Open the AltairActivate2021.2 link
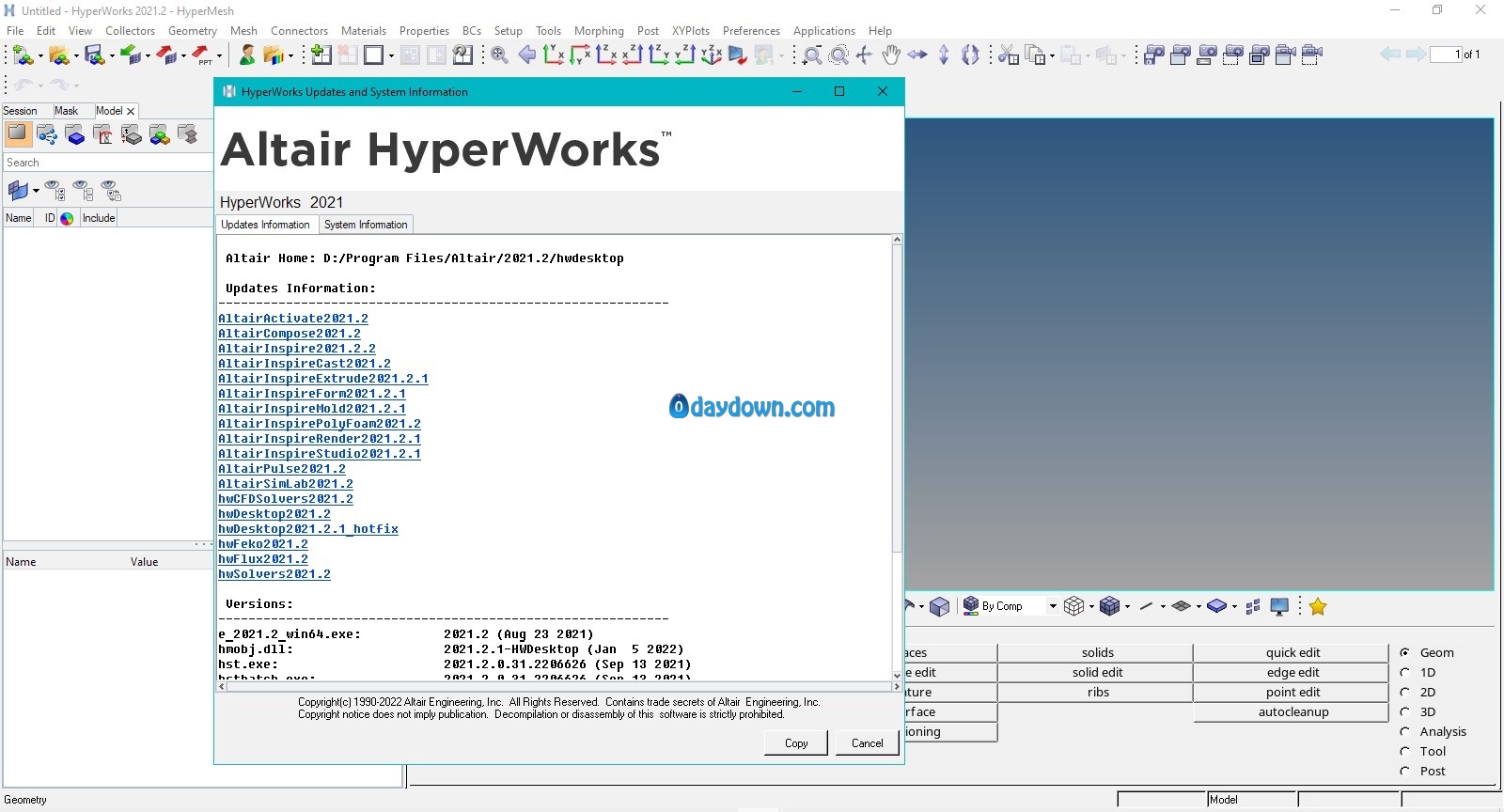Viewport: 1504px width, 812px height. coord(293,319)
